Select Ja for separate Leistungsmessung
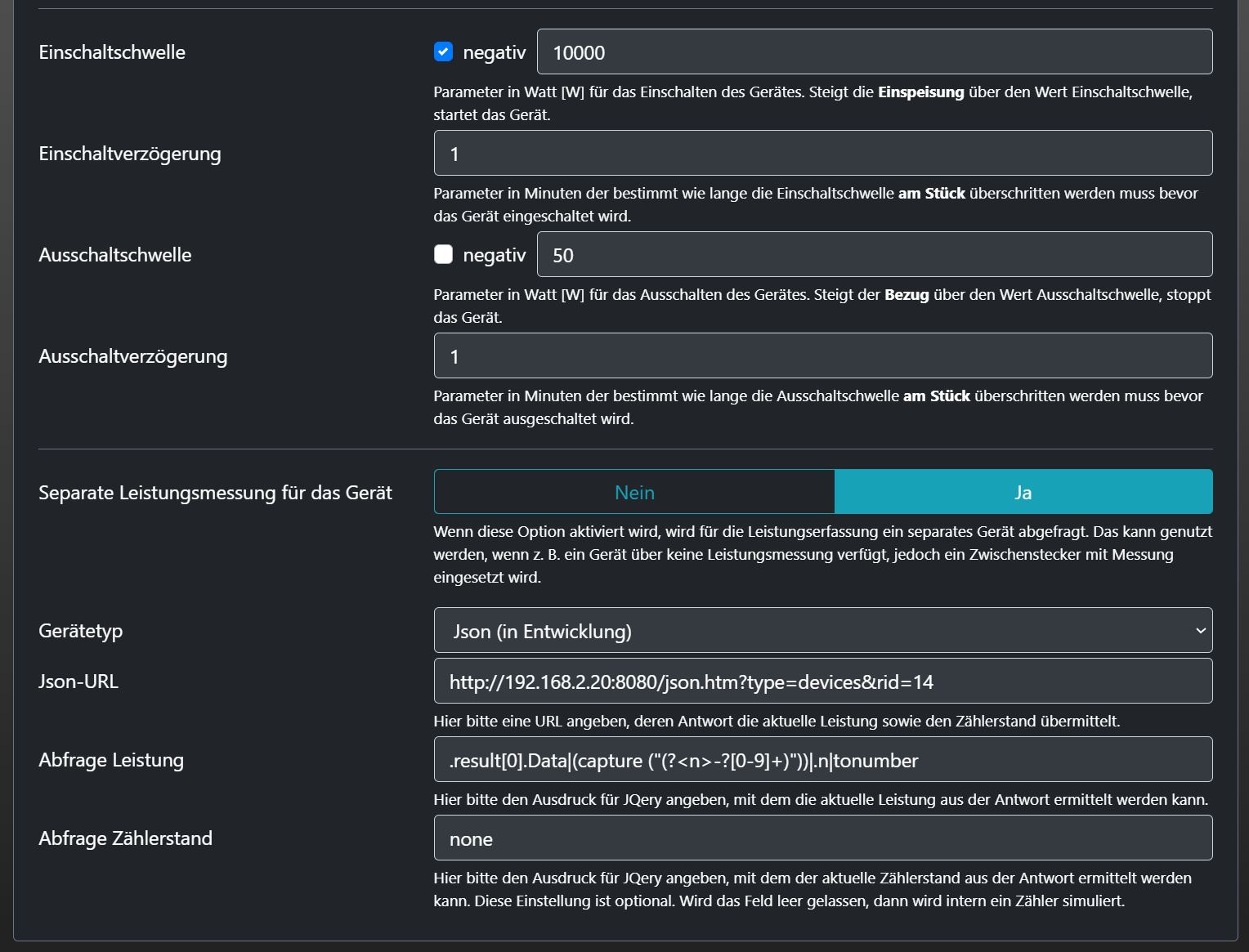 [1023, 493]
